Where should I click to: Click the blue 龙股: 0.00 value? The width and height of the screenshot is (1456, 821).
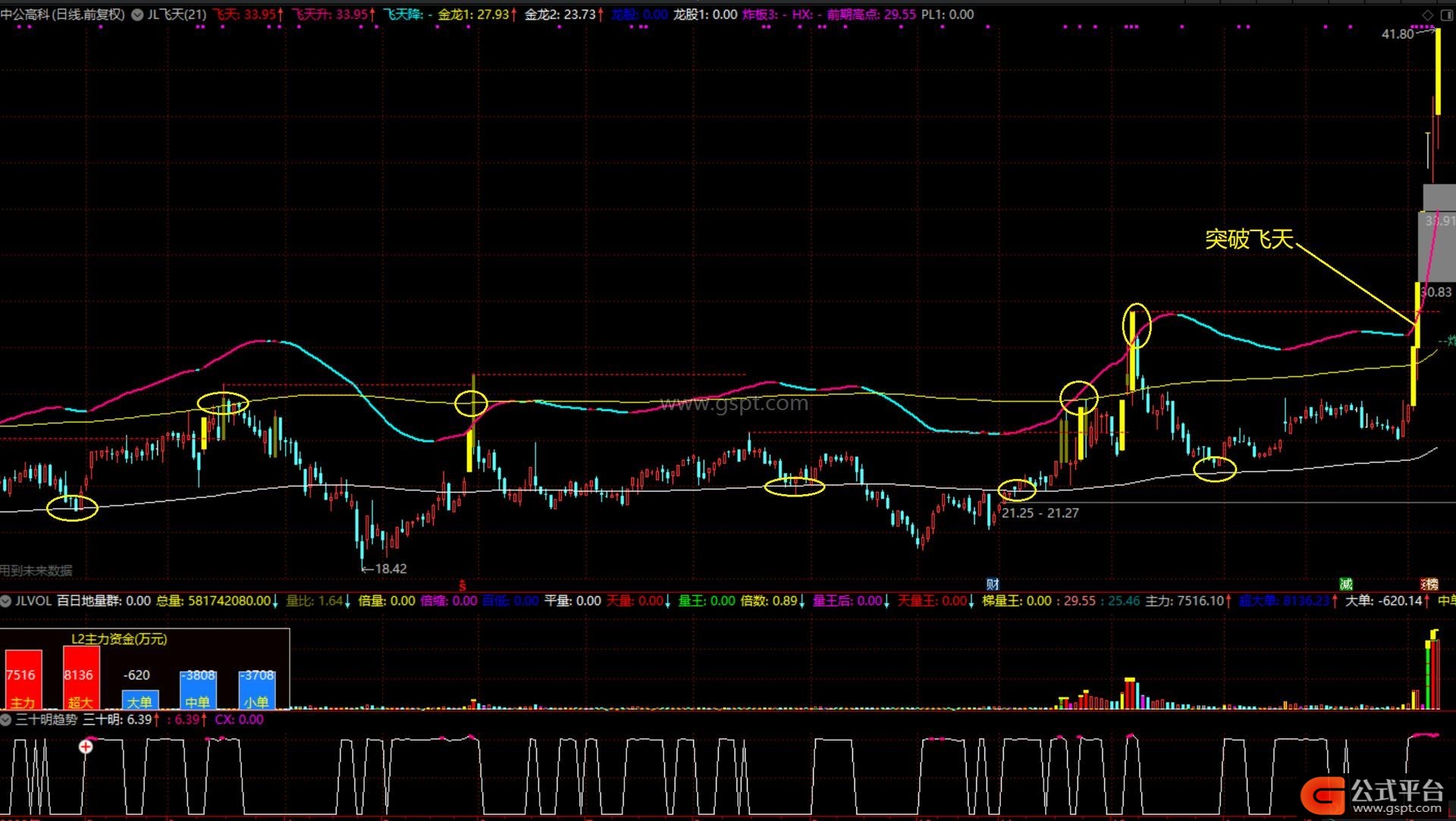click(639, 14)
